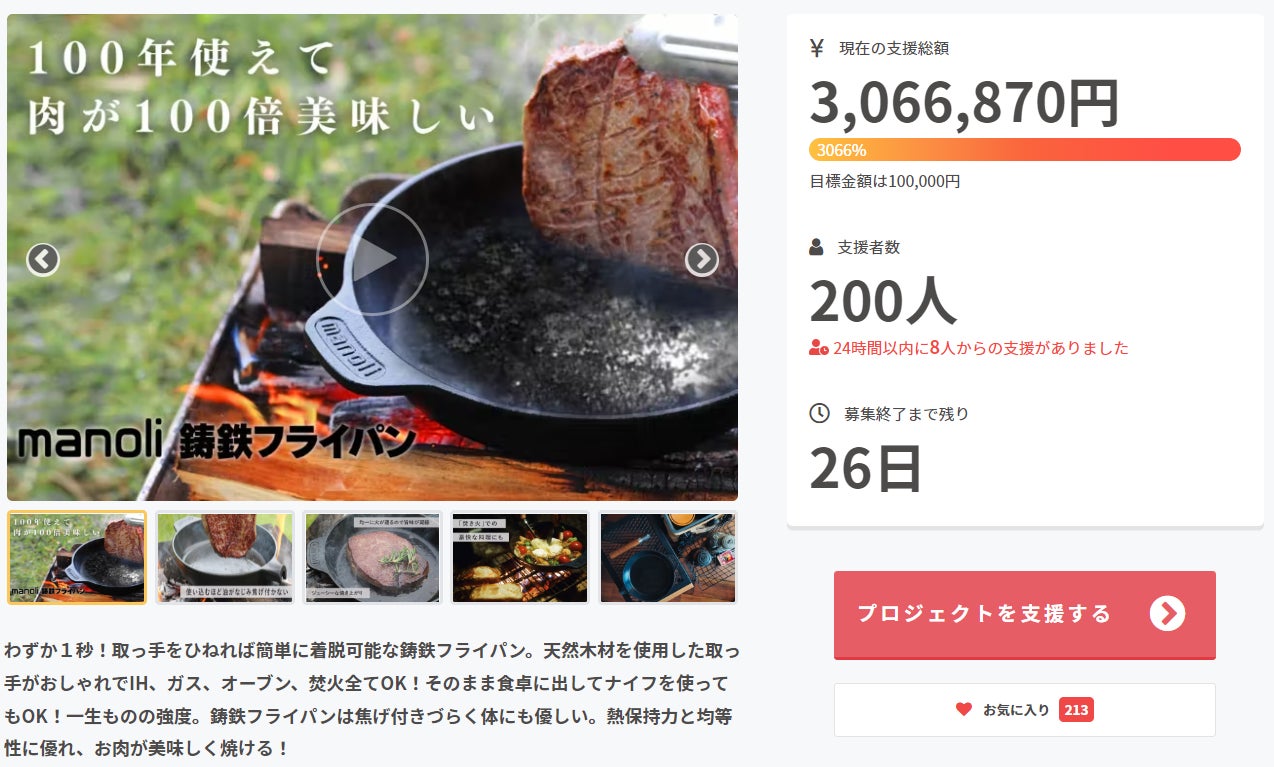1274x767 pixels.
Task: Click the 24時間以内に8人からの支援 notice
Action: click(x=980, y=348)
